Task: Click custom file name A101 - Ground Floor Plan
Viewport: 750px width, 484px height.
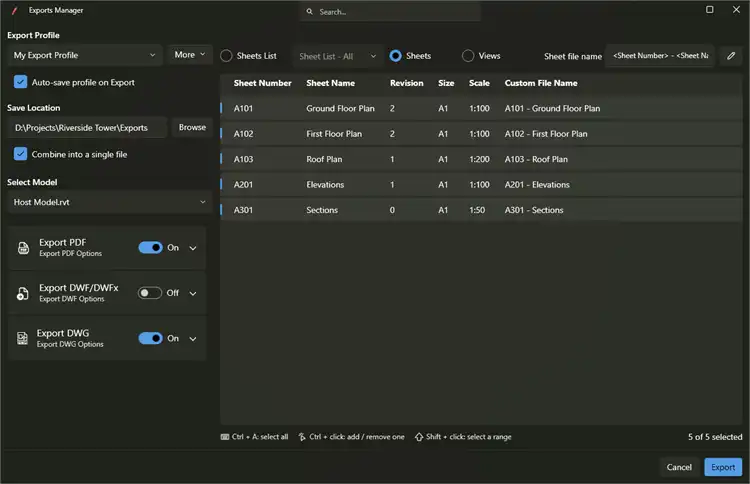Action: (552, 109)
